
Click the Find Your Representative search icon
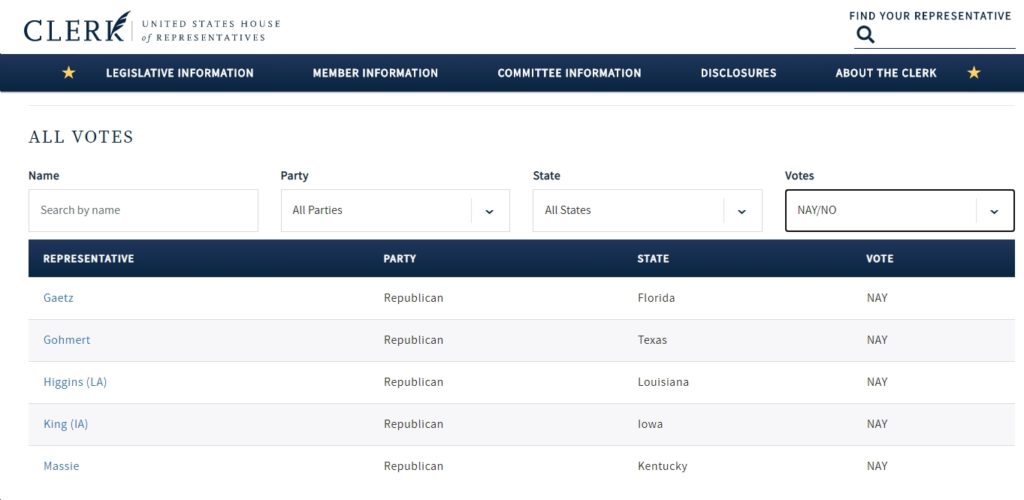[865, 35]
